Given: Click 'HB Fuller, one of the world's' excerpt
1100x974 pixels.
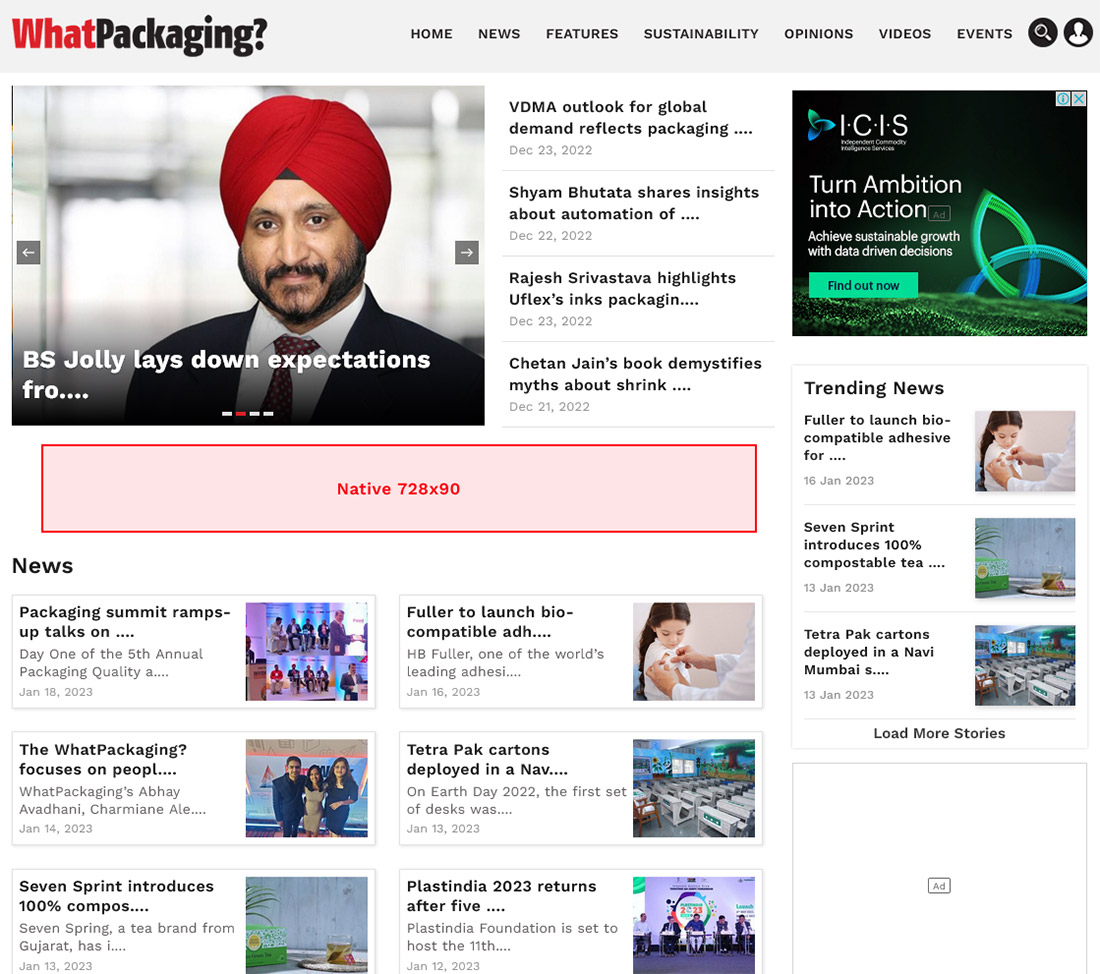Looking at the screenshot, I should 505,662.
